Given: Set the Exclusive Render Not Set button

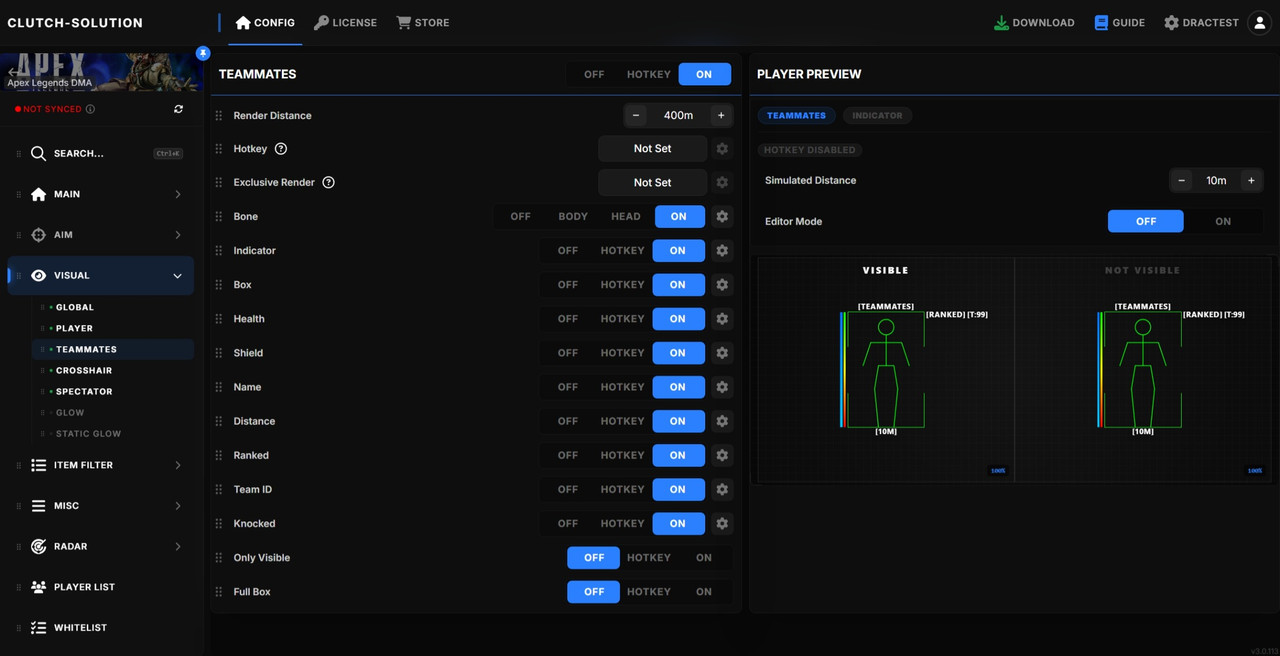Looking at the screenshot, I should (652, 183).
